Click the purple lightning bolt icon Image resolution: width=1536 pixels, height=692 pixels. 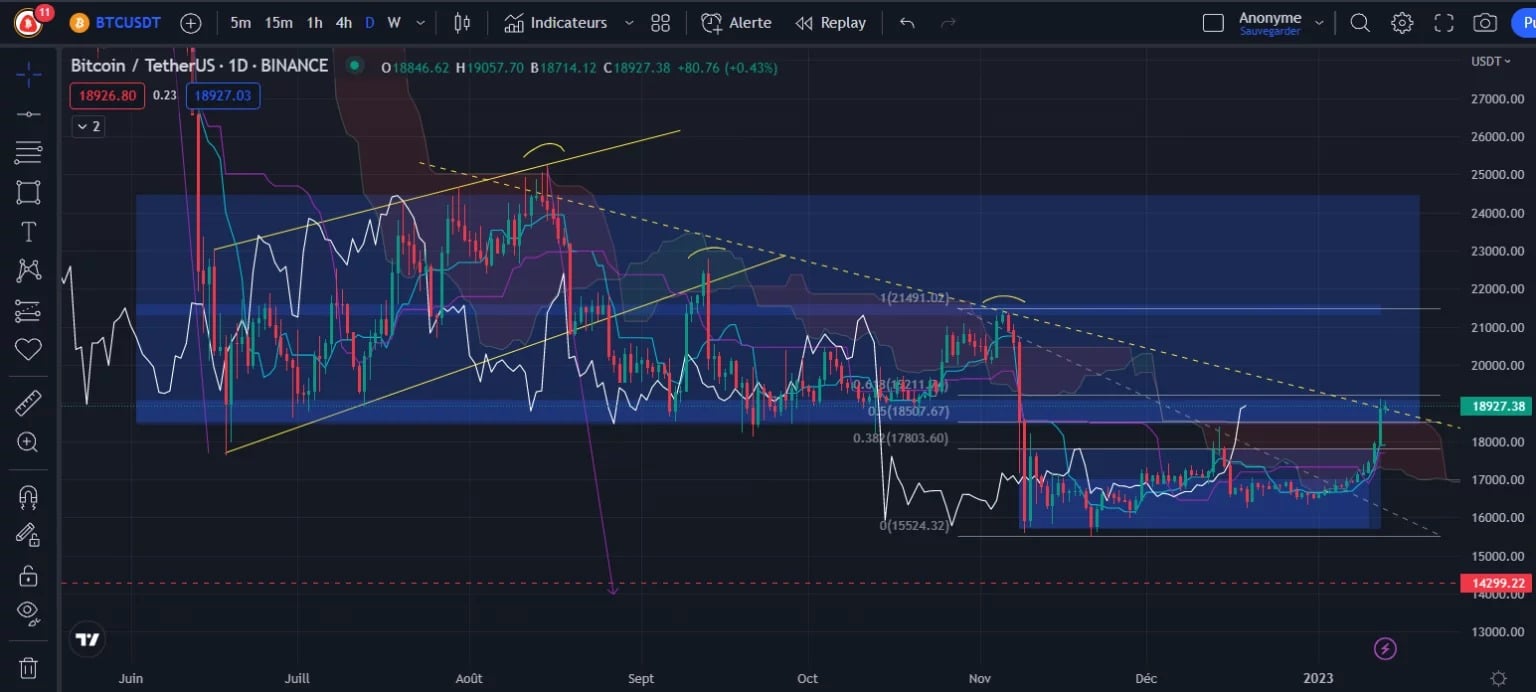tap(1385, 649)
